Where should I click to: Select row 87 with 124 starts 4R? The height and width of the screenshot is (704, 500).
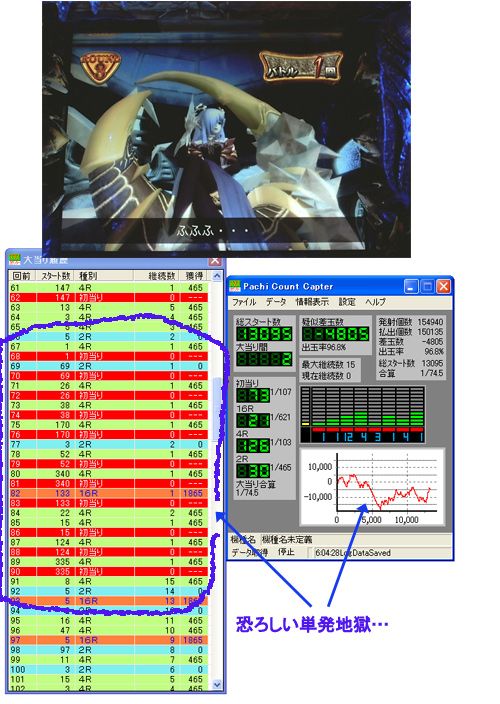pos(109,542)
